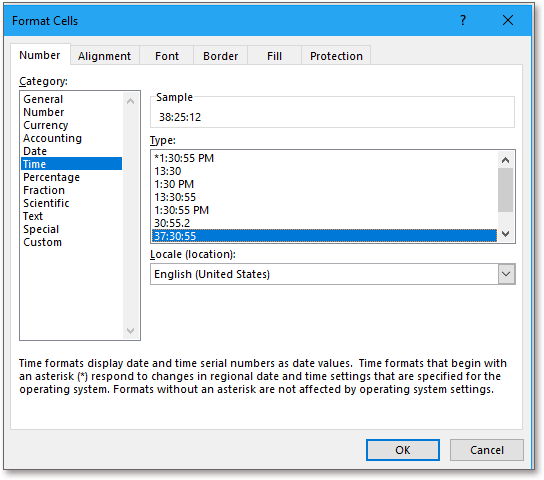Select the Fill tab
The height and width of the screenshot is (480, 544).
click(x=274, y=56)
